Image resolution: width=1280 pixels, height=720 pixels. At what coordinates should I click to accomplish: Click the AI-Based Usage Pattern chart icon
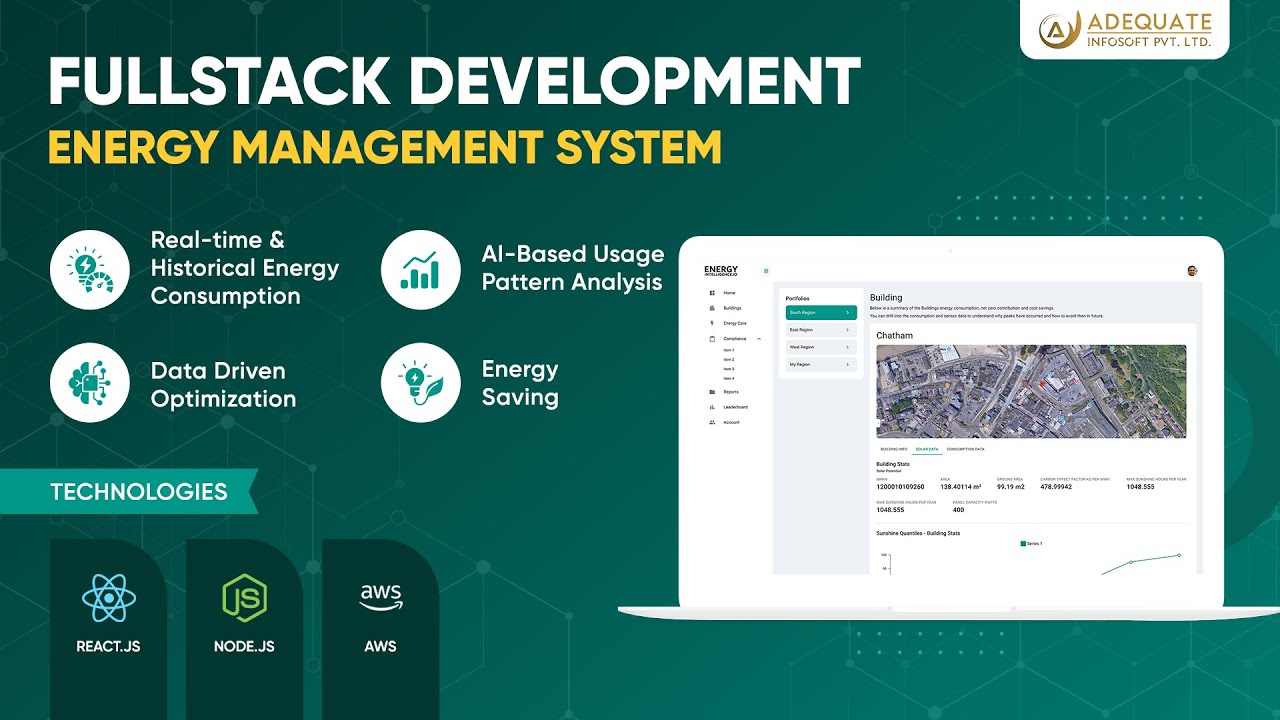[420, 268]
